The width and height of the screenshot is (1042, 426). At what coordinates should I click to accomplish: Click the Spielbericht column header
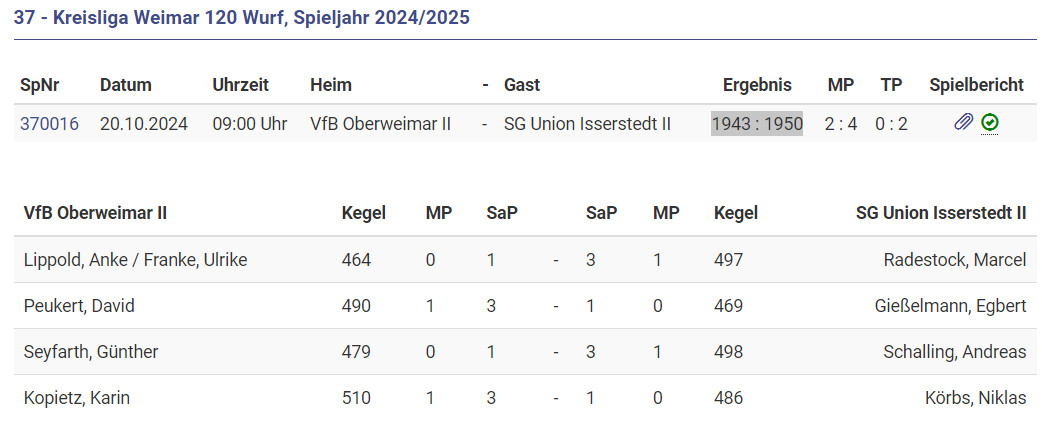tap(976, 85)
